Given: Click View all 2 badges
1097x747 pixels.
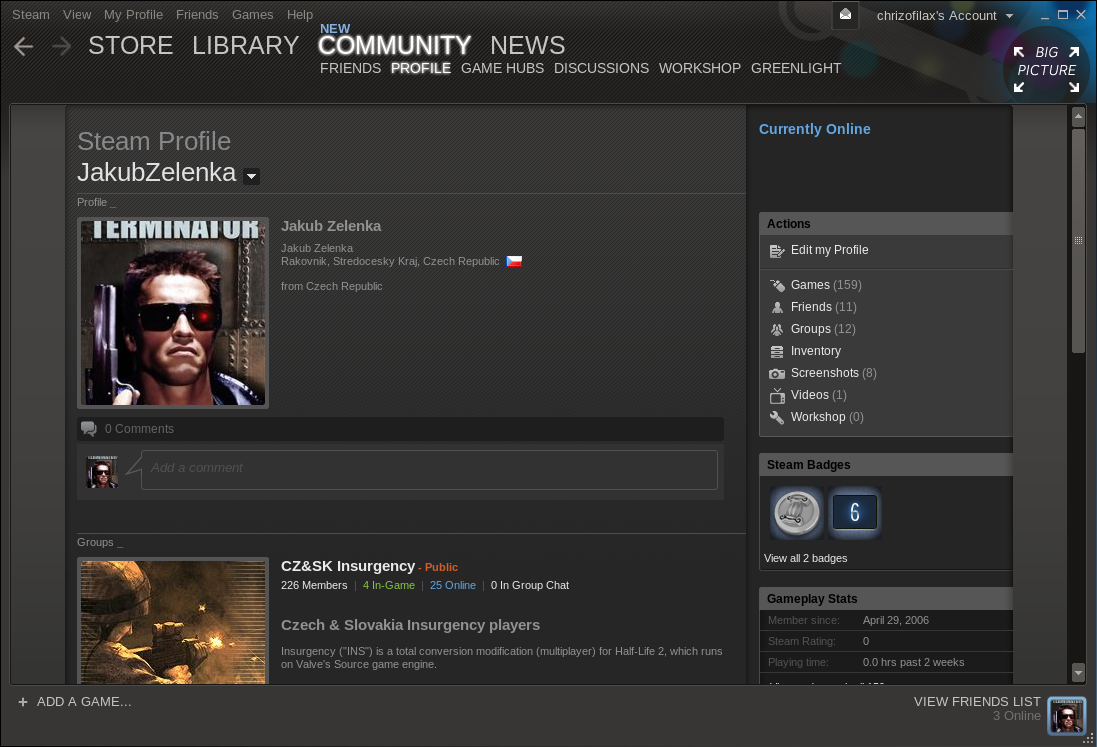Looking at the screenshot, I should [805, 558].
